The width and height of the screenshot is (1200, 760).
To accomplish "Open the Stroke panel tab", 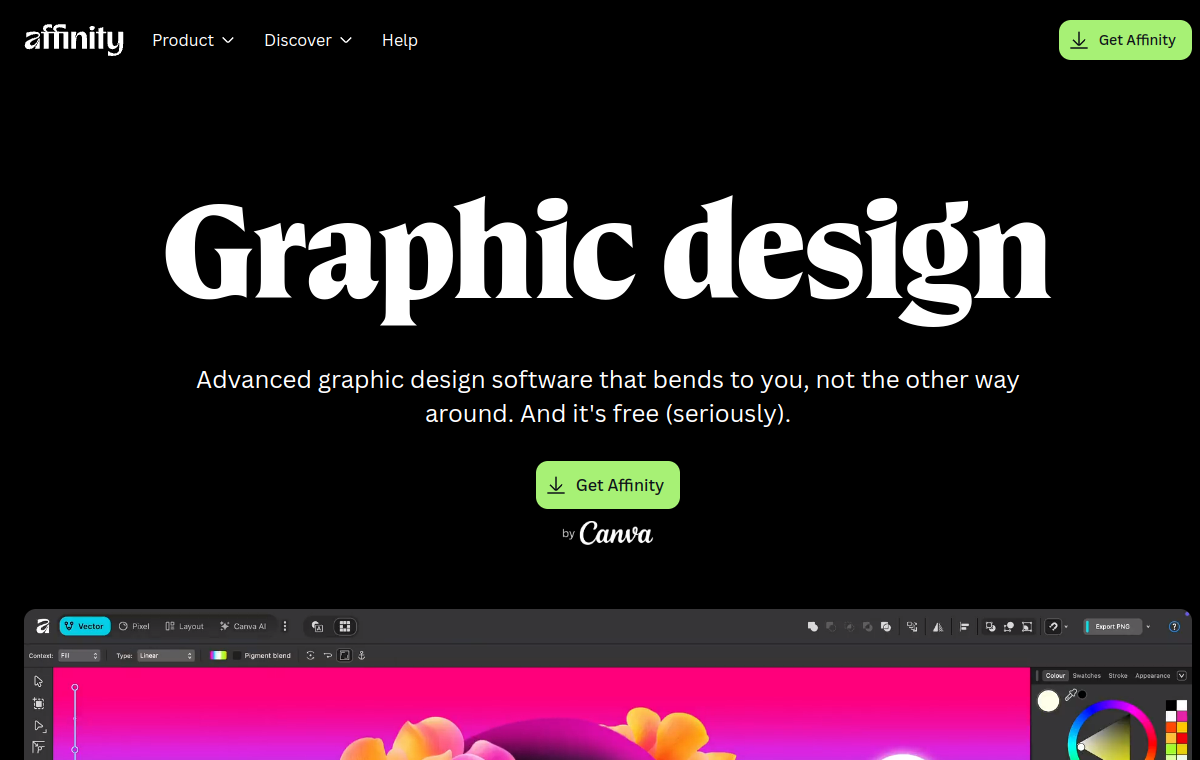I will point(1118,676).
